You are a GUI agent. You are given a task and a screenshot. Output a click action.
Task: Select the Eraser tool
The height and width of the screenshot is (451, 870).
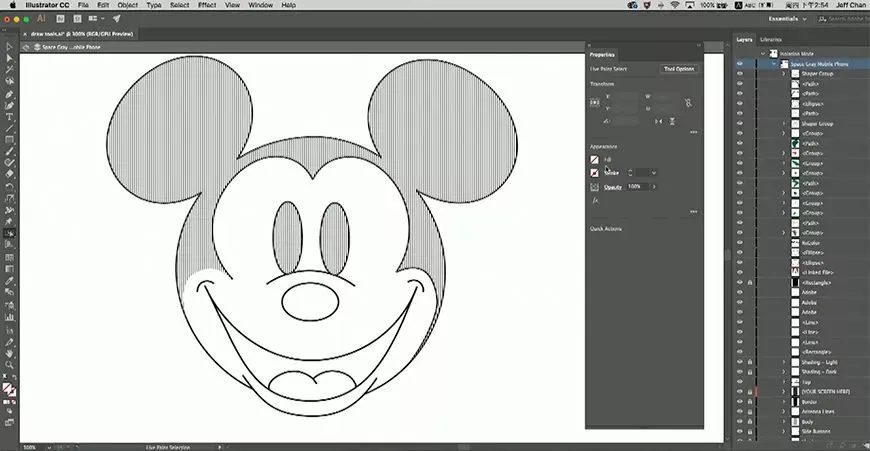point(9,174)
